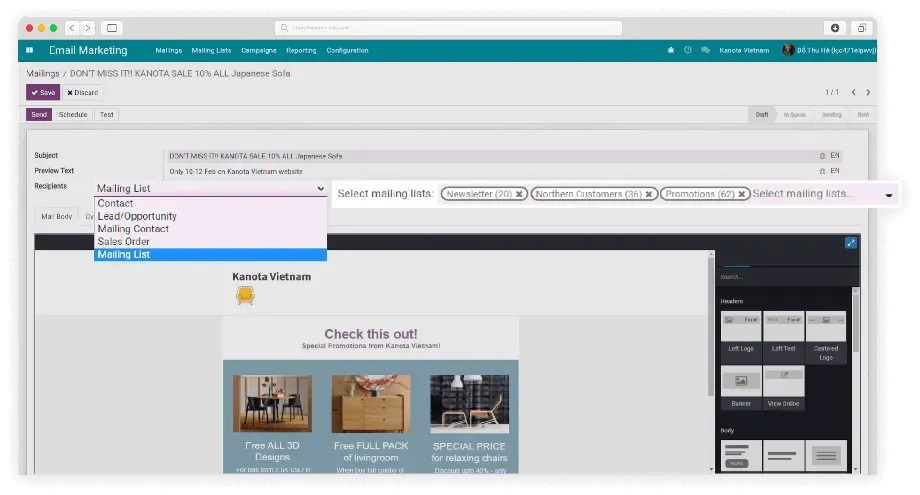
Task: Click the Sent status stage
Action: (862, 115)
